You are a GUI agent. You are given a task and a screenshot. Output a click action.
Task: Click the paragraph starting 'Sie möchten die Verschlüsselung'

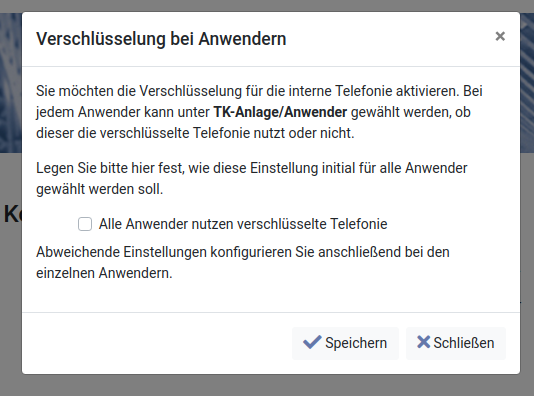(x=259, y=112)
